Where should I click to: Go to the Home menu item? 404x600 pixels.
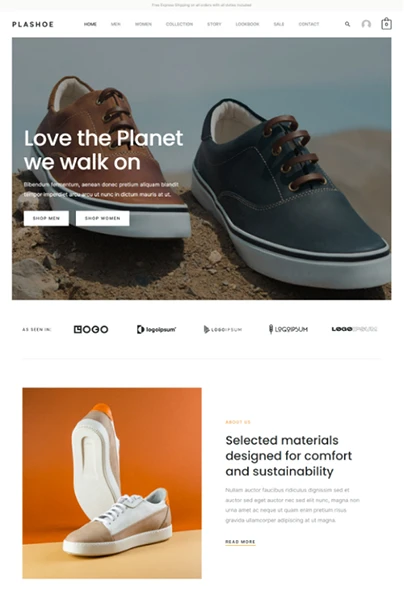pyautogui.click(x=90, y=24)
